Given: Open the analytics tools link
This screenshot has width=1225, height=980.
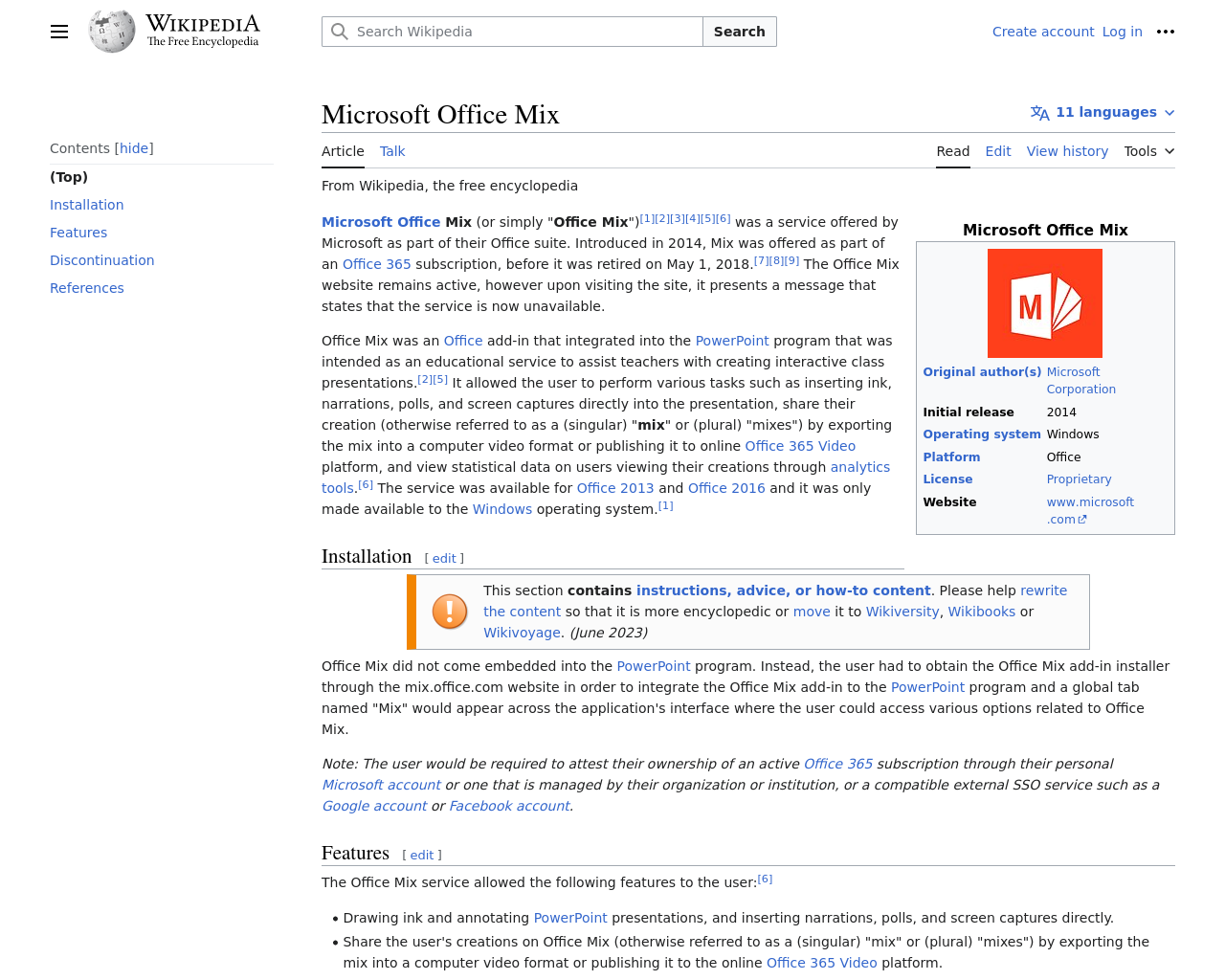Looking at the screenshot, I should pyautogui.click(x=859, y=467).
